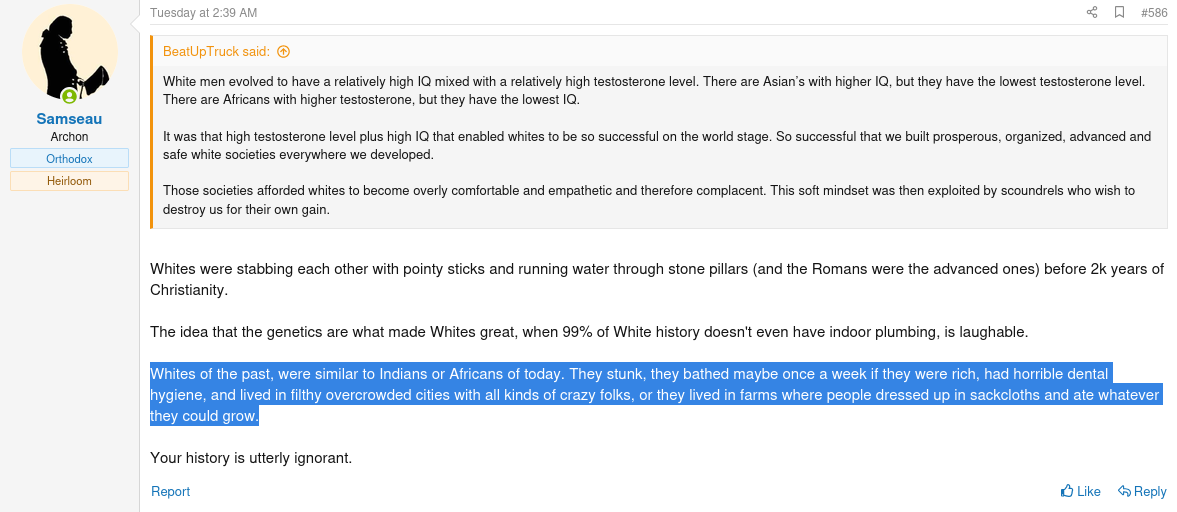Click the Tuesday at 2:39 AM timestamp
Image resolution: width=1177 pixels, height=512 pixels.
click(x=203, y=13)
